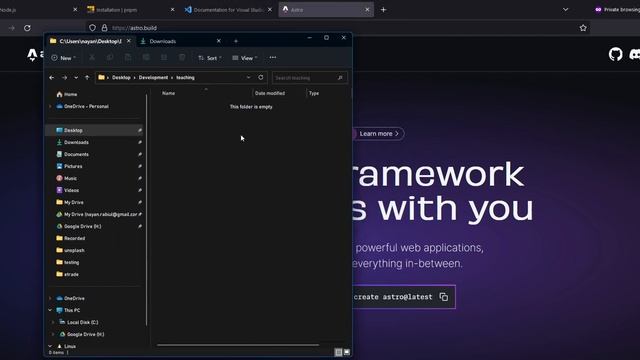Go forward with Explorer forward arrow

pos(64,78)
